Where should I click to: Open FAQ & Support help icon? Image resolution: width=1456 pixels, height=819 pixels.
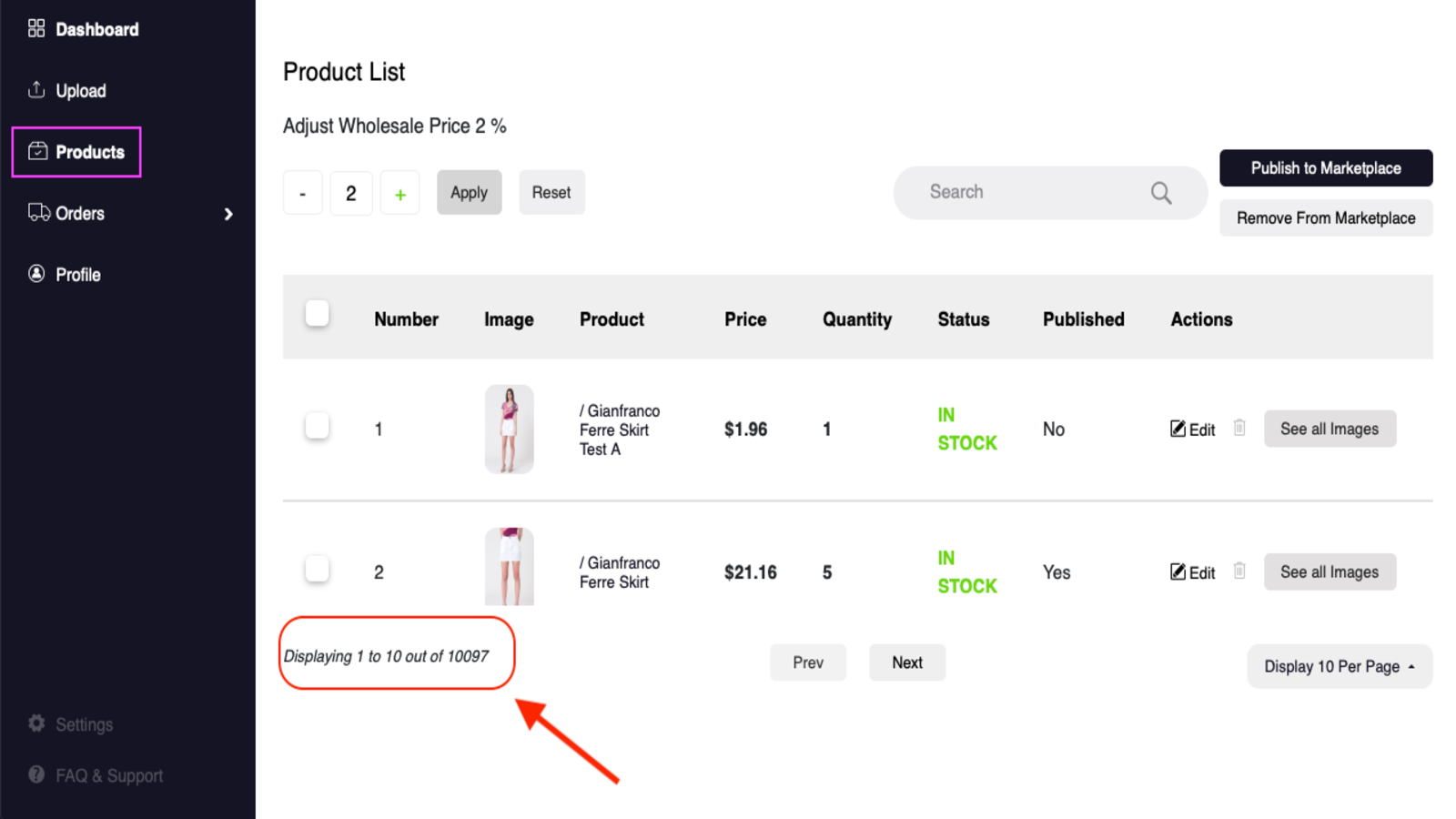[x=36, y=774]
